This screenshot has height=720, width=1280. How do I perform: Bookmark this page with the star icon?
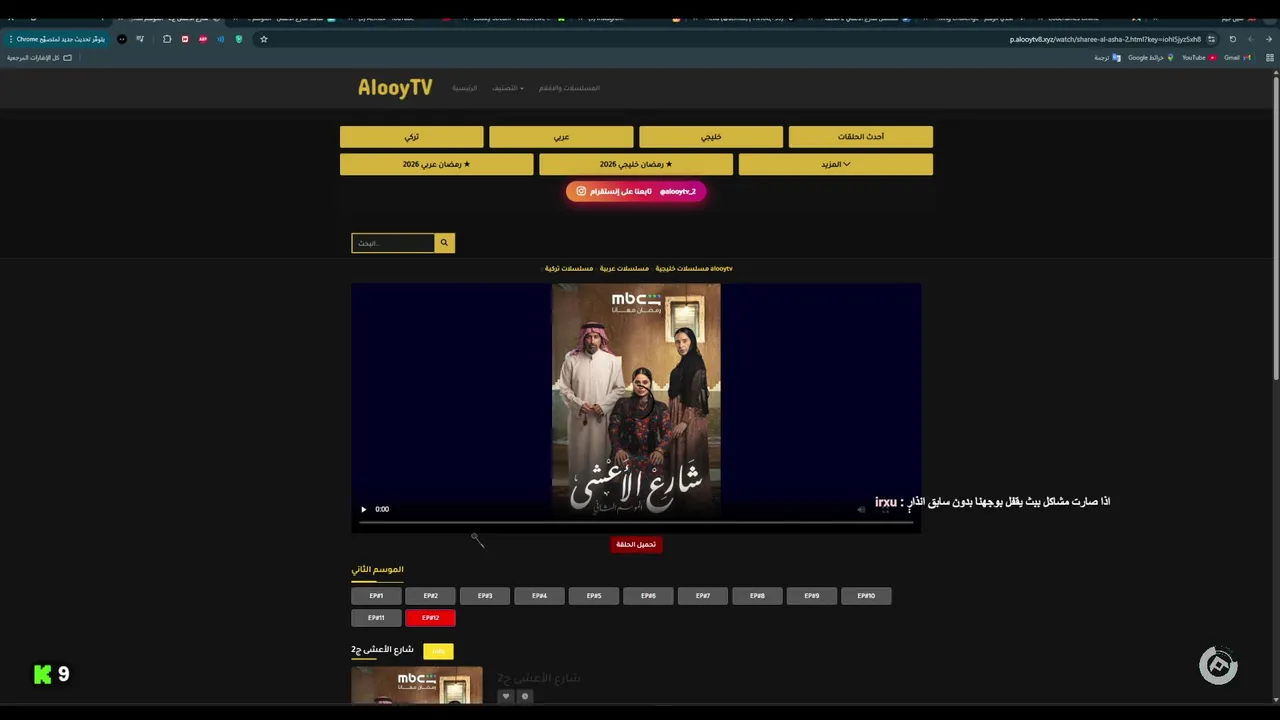tap(264, 39)
